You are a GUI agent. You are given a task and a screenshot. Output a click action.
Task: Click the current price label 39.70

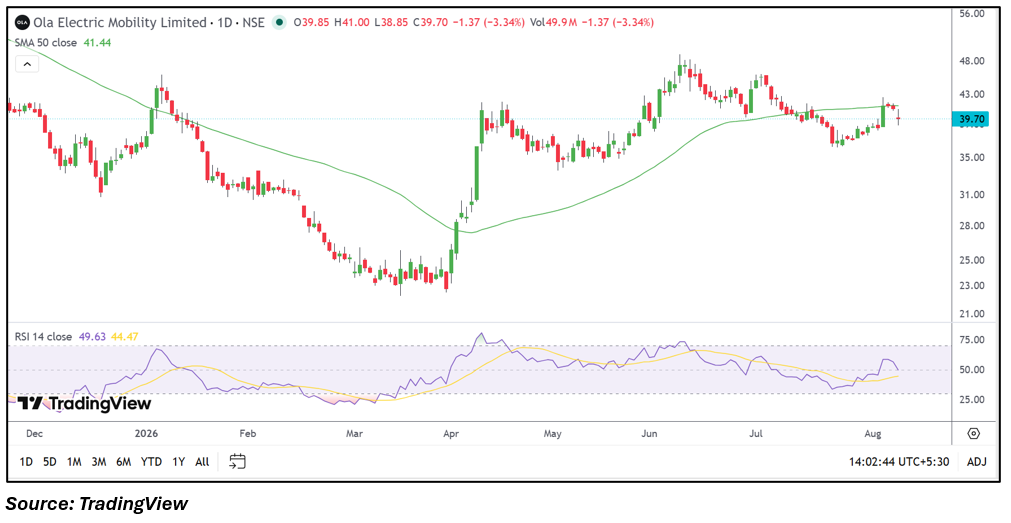tap(970, 119)
